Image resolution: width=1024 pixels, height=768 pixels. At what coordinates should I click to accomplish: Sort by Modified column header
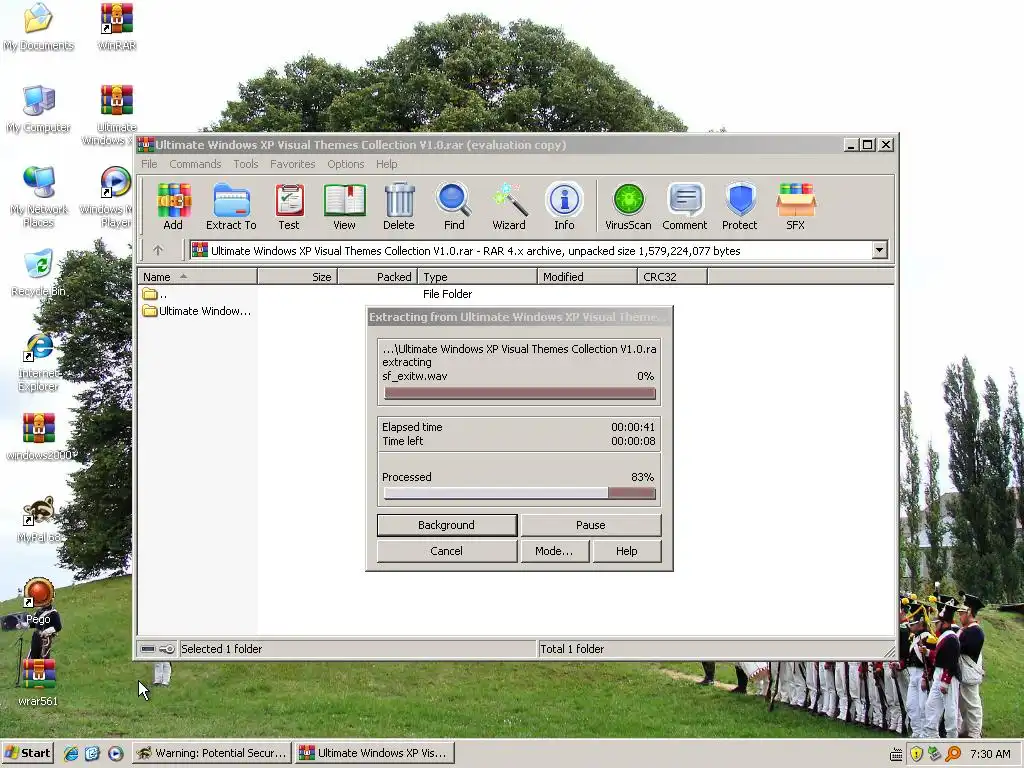click(x=587, y=277)
